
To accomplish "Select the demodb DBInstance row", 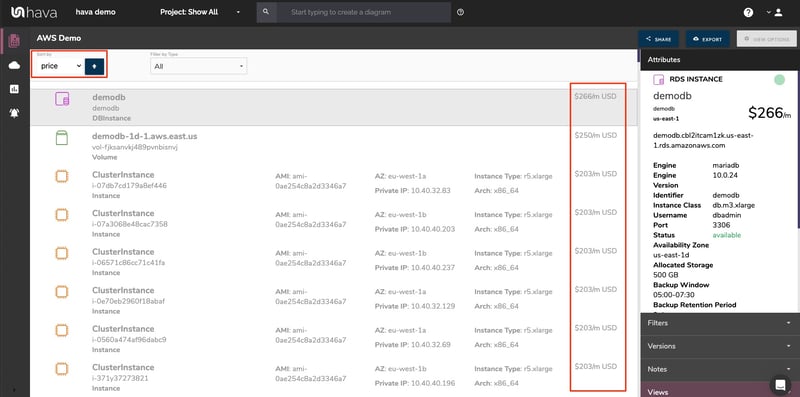I will [x=334, y=108].
